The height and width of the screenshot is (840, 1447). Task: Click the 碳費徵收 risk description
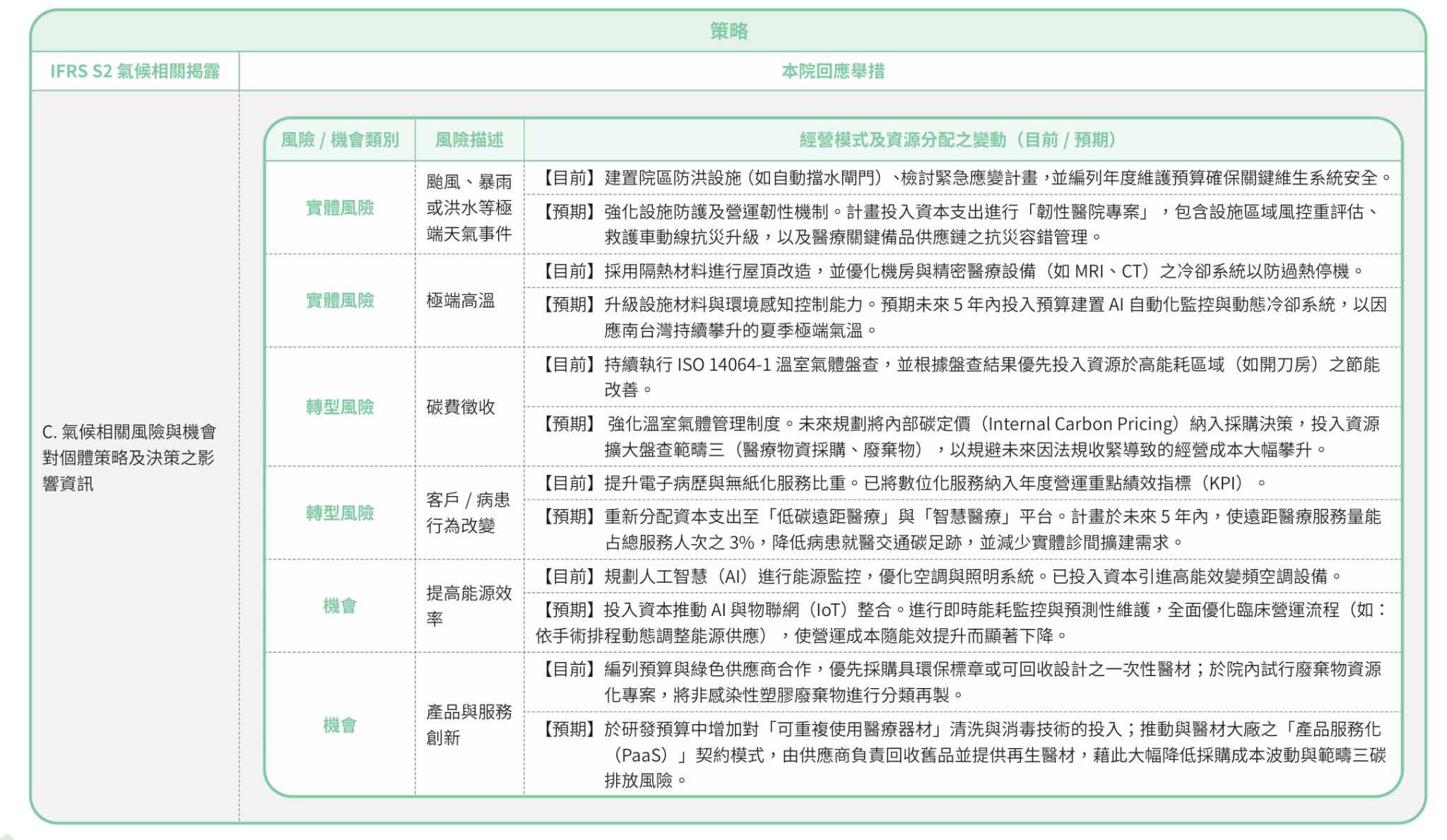[461, 407]
